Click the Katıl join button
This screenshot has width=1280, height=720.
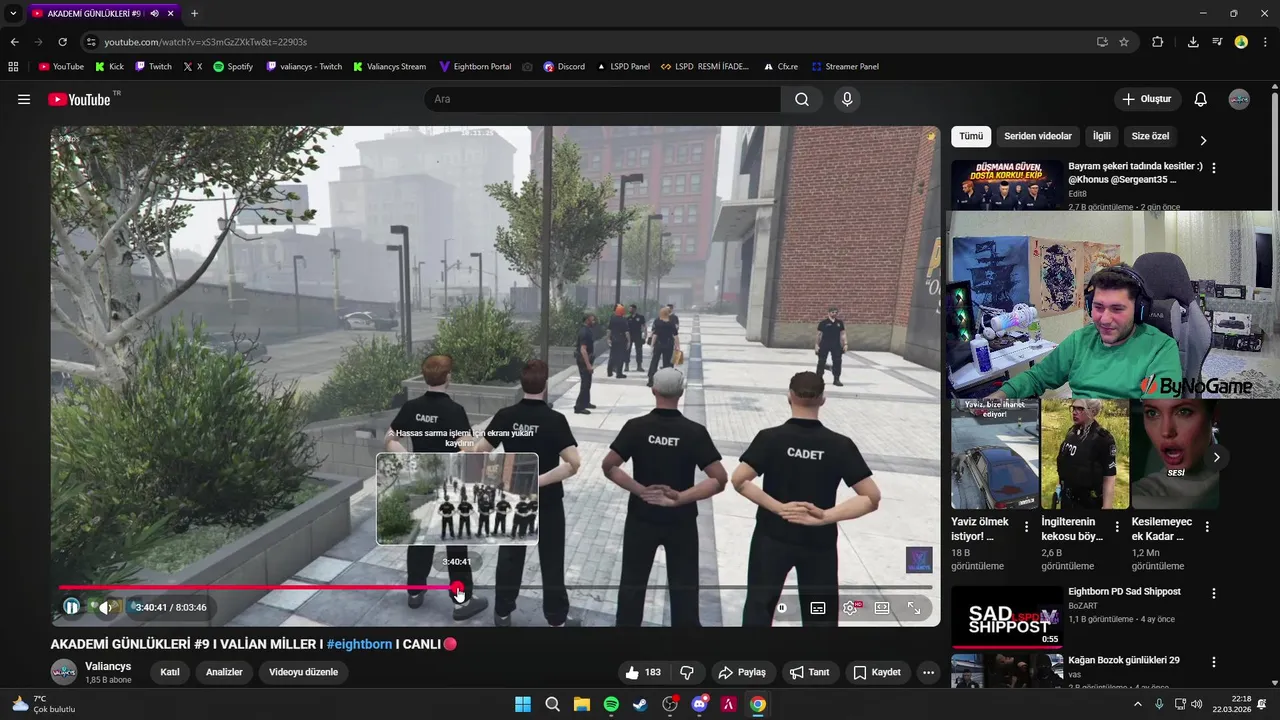click(x=170, y=672)
